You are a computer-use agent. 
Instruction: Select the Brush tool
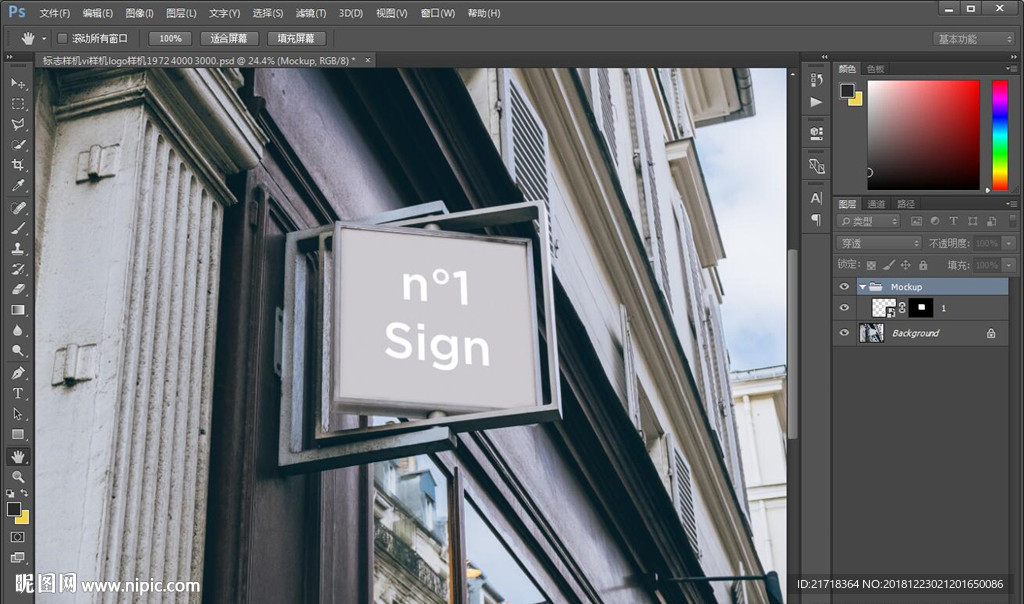pyautogui.click(x=18, y=228)
